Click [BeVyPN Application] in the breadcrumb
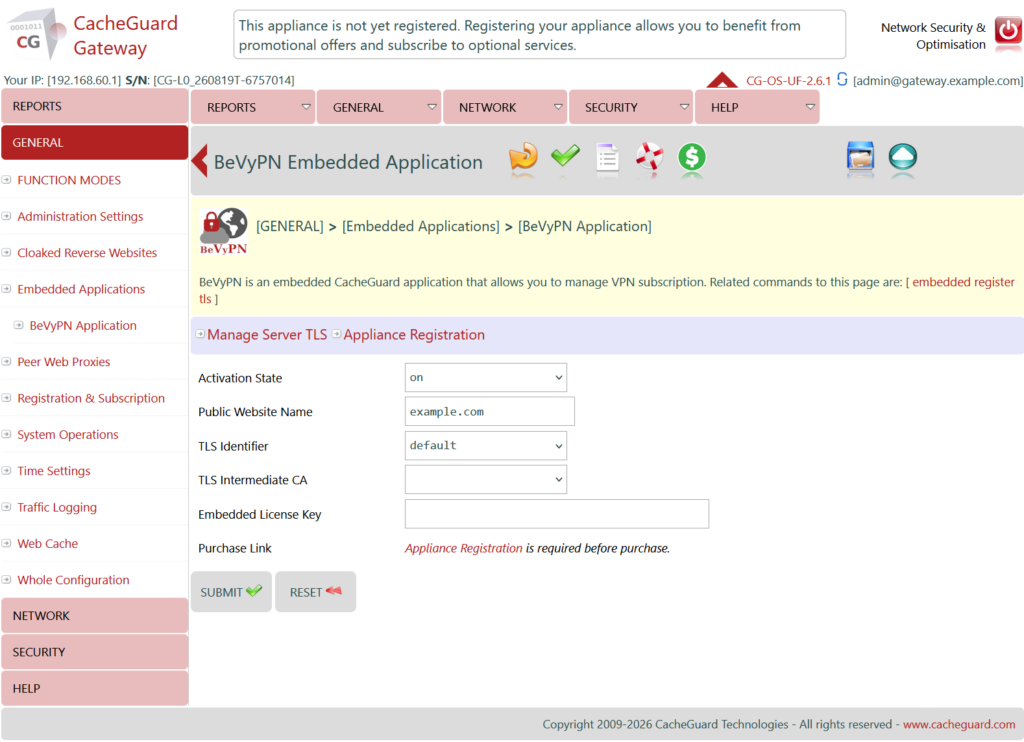Viewport: 1024px width, 742px height. pyautogui.click(x=584, y=226)
